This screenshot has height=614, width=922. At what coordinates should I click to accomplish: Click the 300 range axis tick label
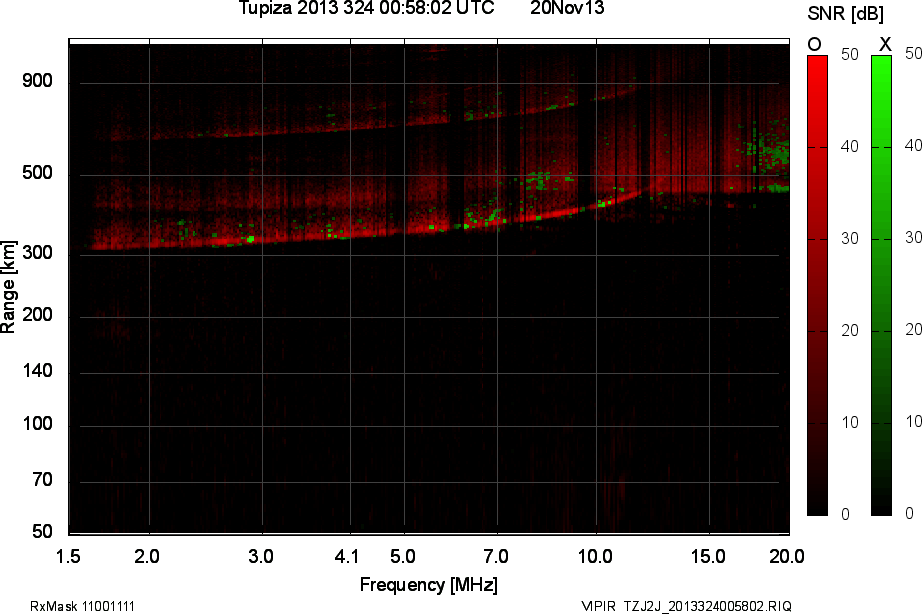(x=37, y=253)
